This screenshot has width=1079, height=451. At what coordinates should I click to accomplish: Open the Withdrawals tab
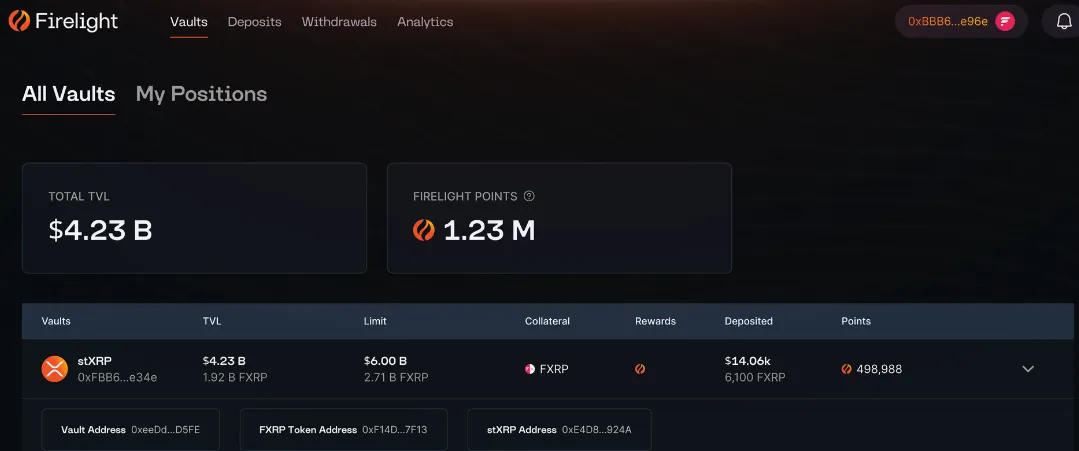[x=339, y=21]
